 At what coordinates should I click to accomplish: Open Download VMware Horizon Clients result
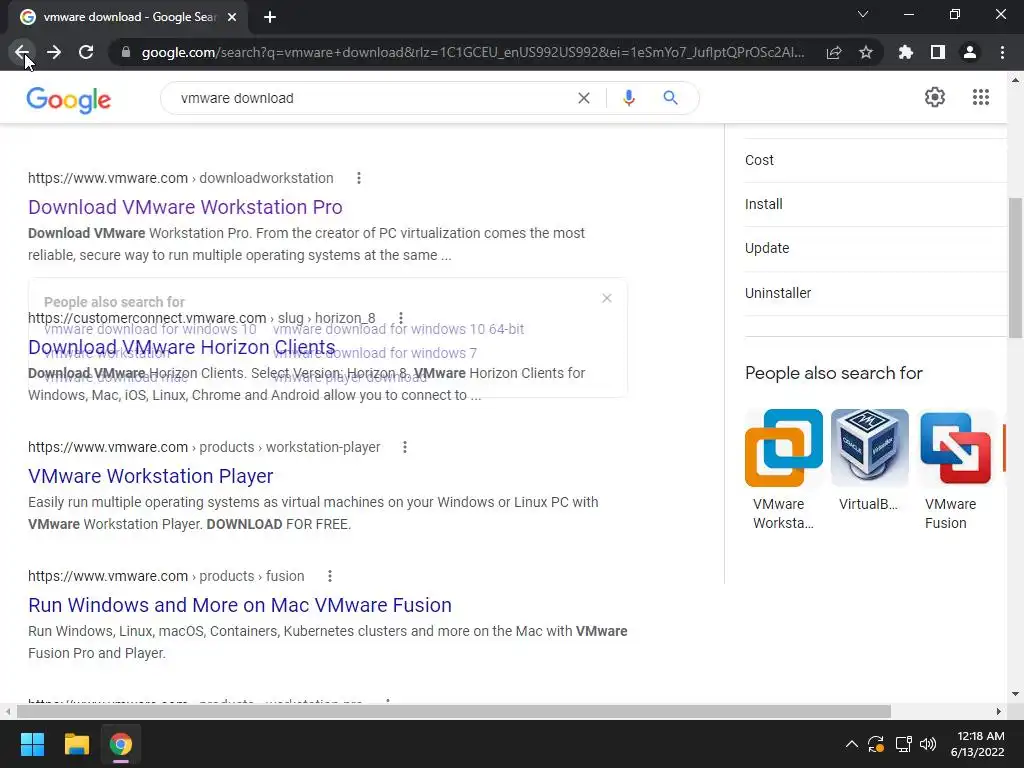coord(182,347)
